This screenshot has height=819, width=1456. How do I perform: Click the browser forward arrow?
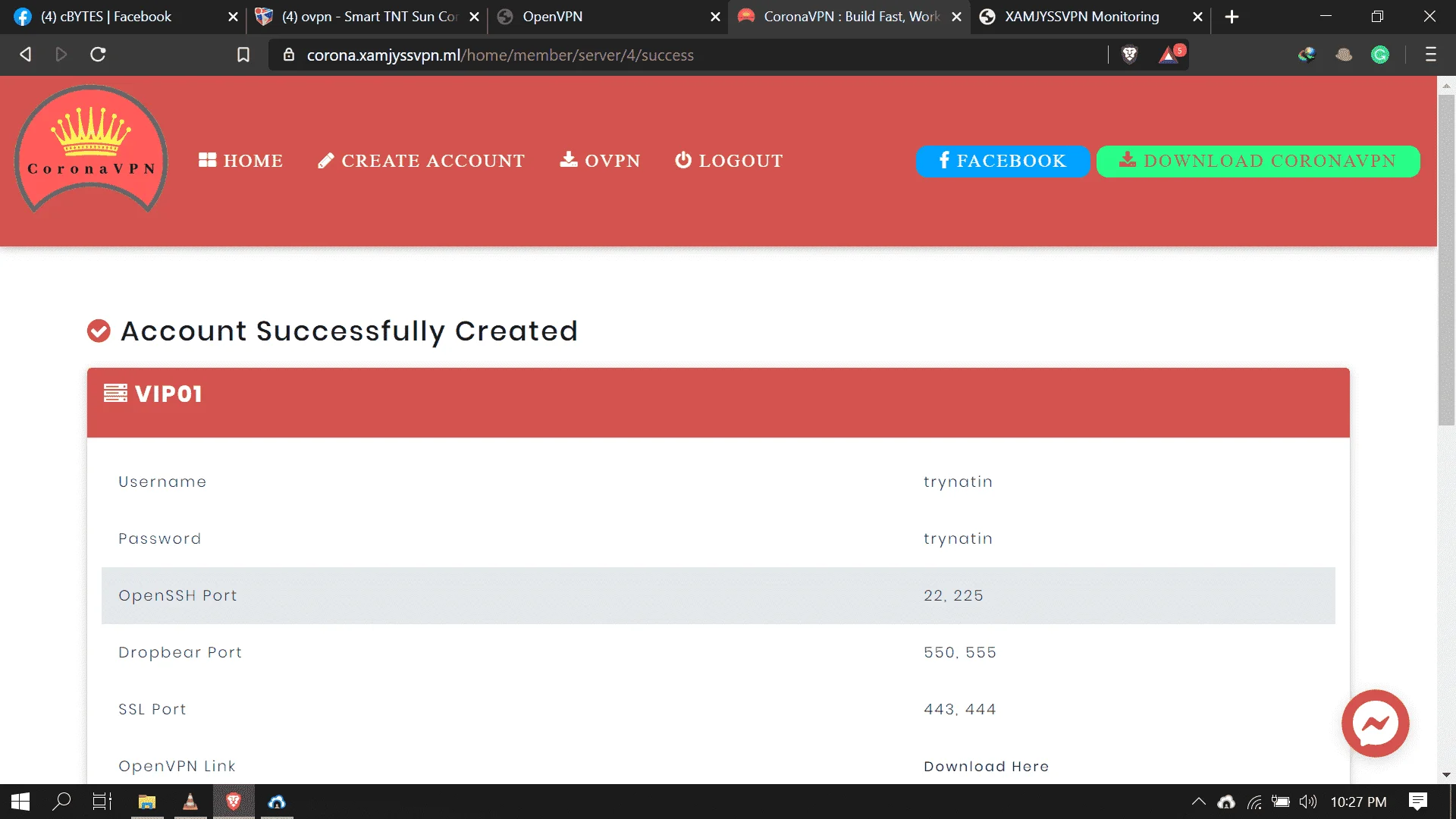(x=61, y=55)
